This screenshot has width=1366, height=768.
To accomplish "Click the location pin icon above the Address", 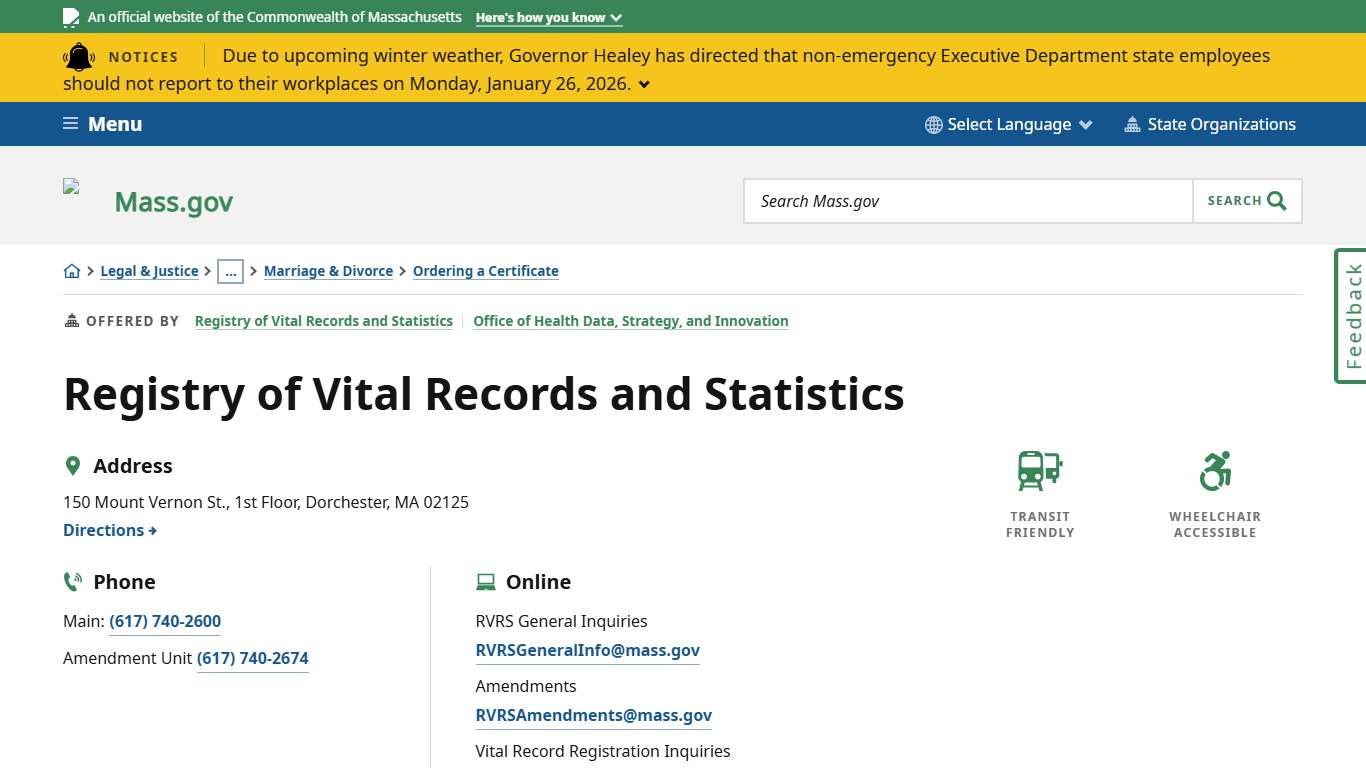I will pyautogui.click(x=72, y=464).
